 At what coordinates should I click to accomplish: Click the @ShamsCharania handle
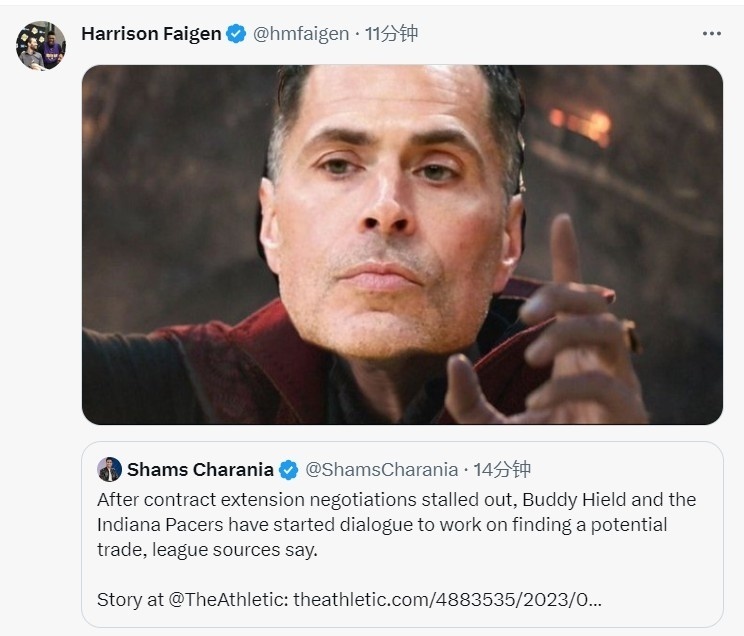381,470
